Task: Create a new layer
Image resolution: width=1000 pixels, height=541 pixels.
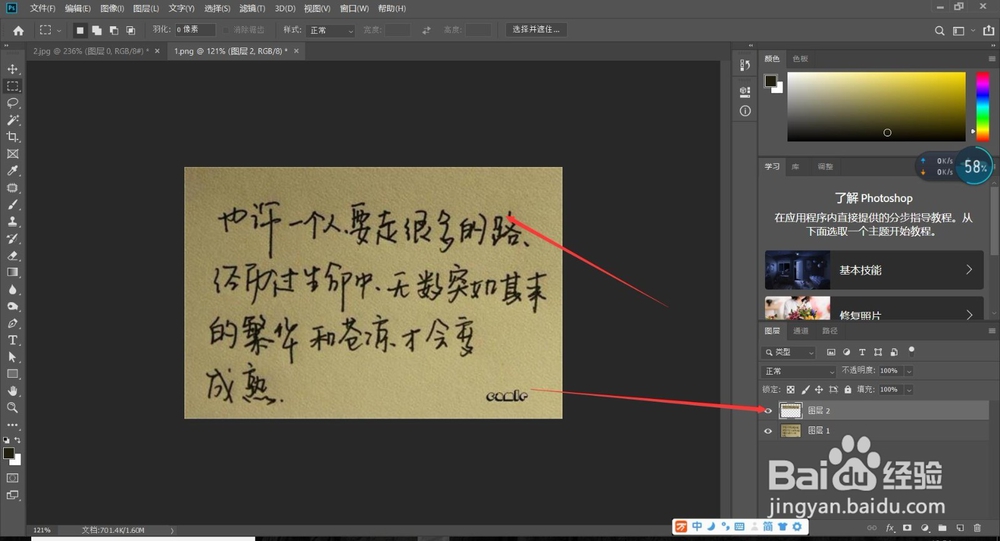Action: pos(960,528)
